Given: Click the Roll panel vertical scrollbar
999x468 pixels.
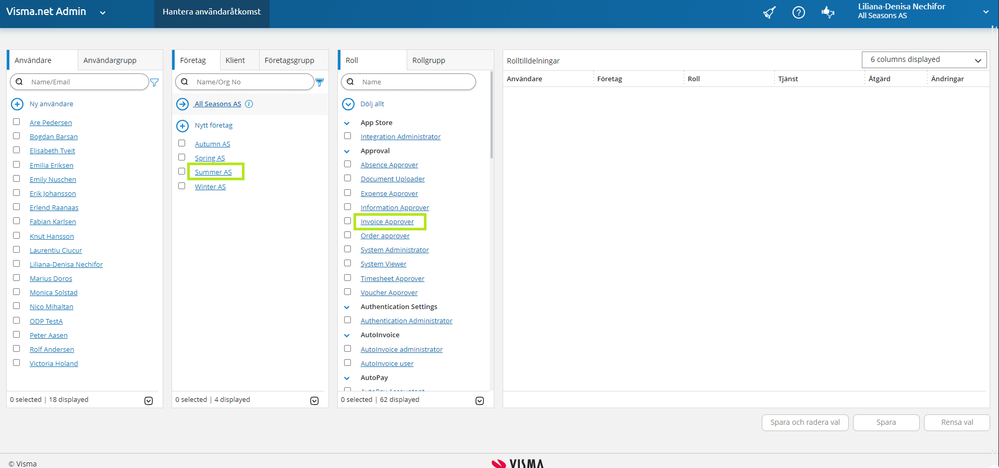Looking at the screenshot, I should pyautogui.click(x=491, y=115).
